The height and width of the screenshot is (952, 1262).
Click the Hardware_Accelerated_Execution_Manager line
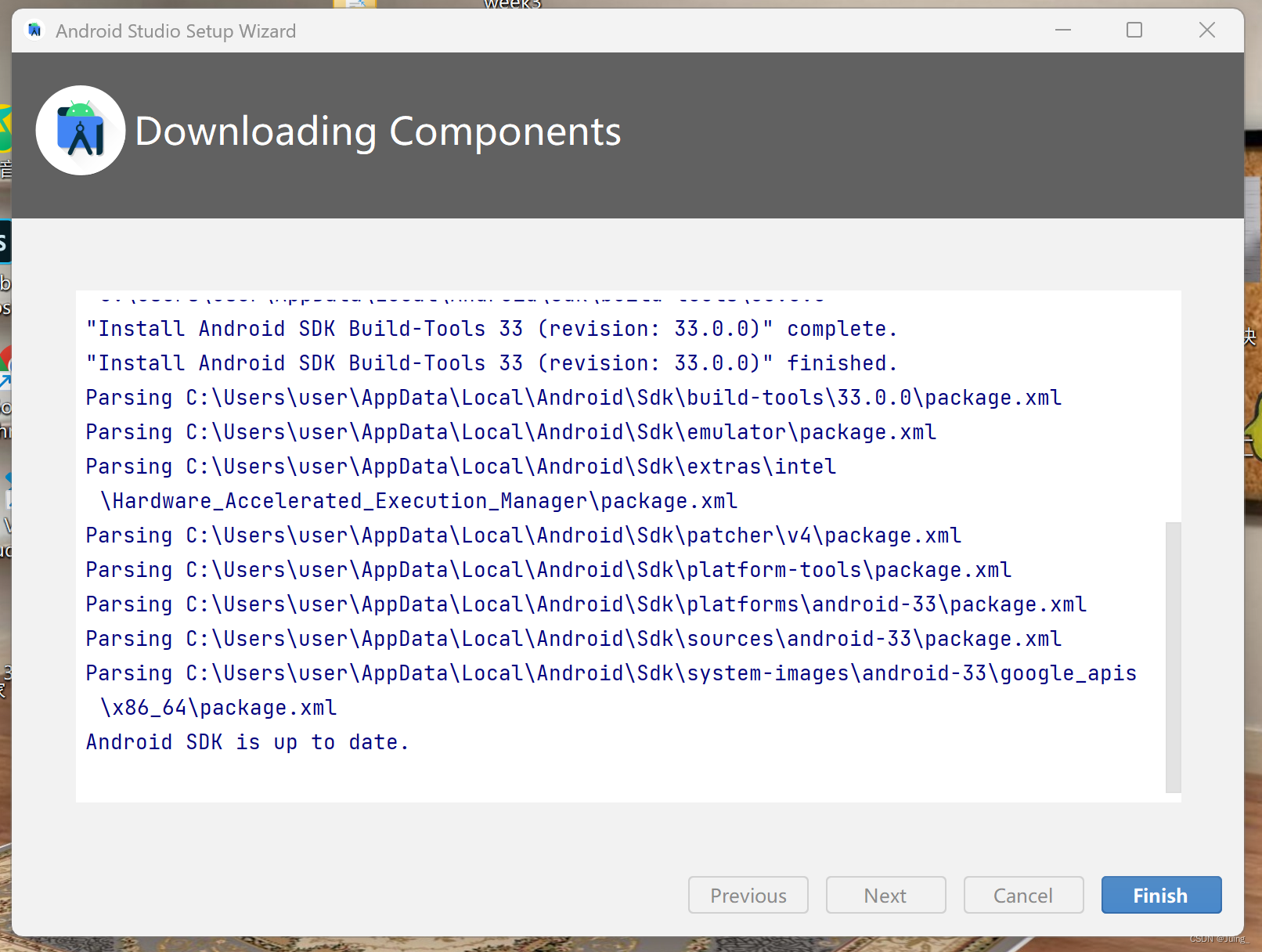coord(419,501)
